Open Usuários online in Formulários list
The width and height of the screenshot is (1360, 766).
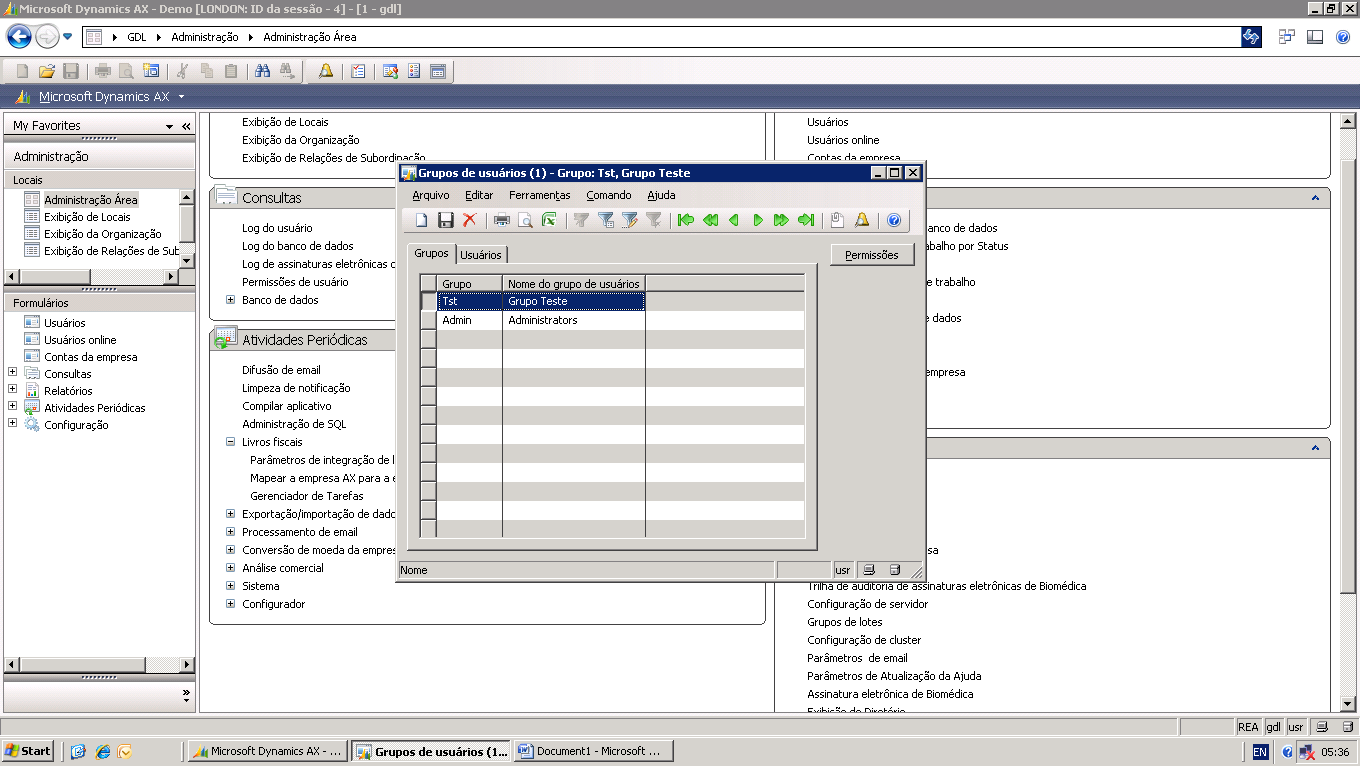[80, 340]
